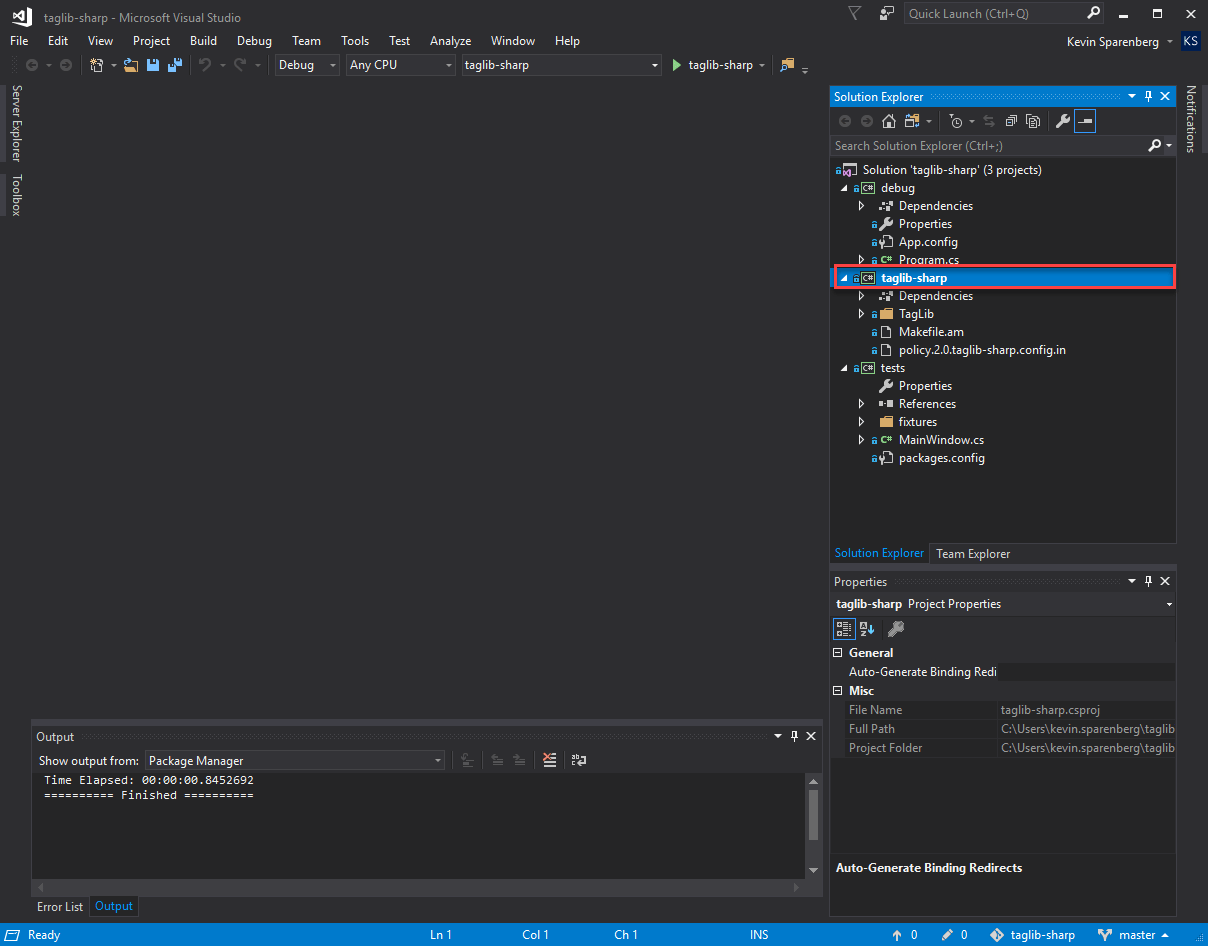Click the wrench Properties icon in Solution Explorer
This screenshot has width=1208, height=946.
point(1062,121)
